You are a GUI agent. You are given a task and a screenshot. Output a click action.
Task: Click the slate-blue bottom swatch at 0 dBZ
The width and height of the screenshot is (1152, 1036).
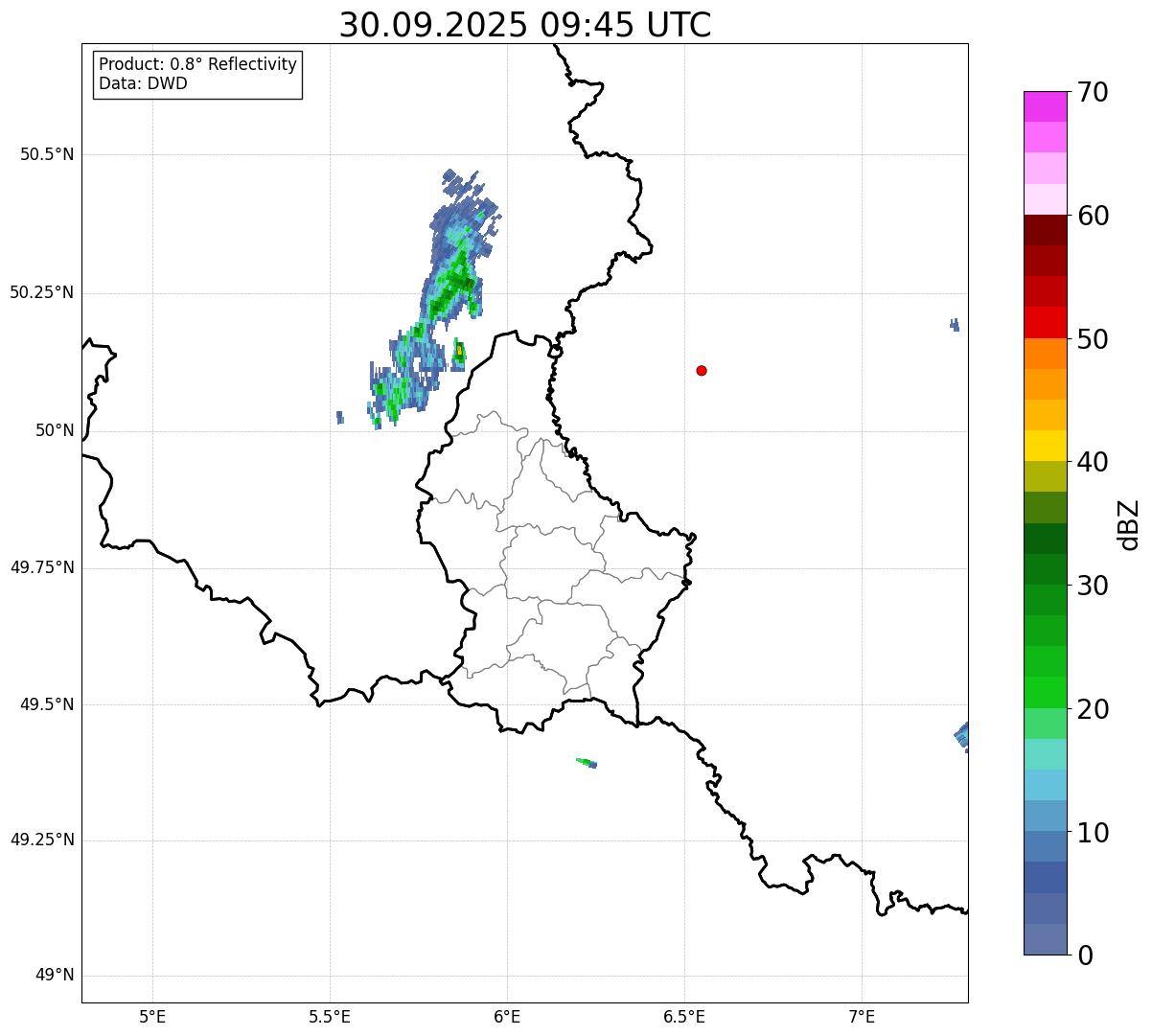tap(1045, 939)
